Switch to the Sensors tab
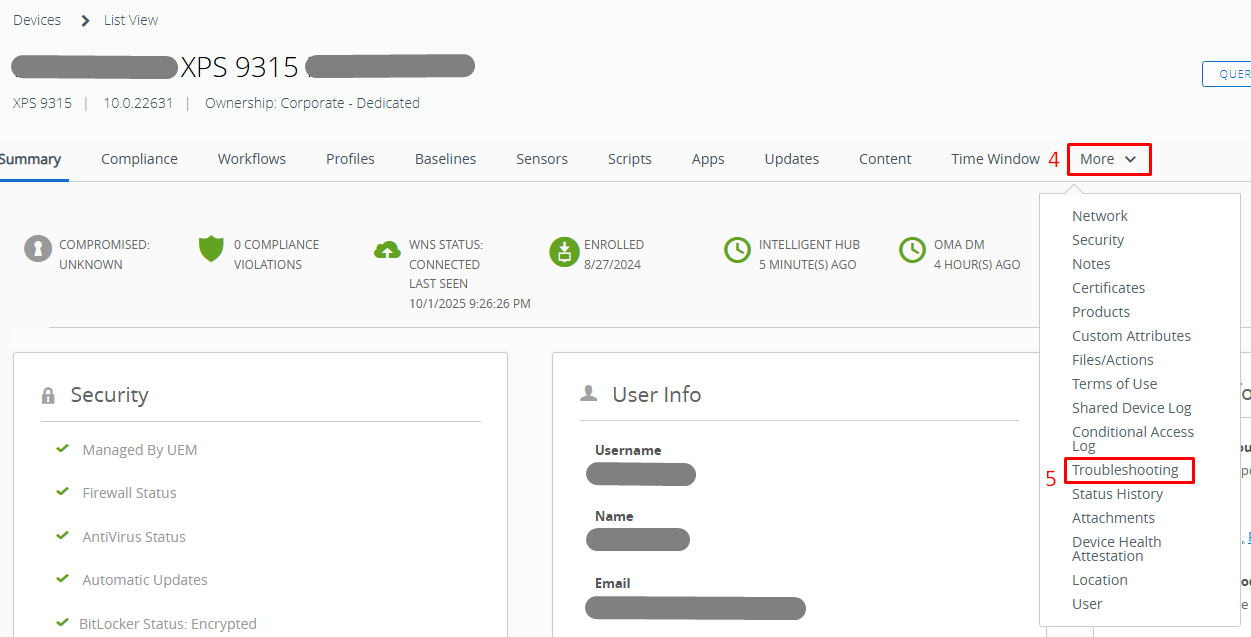 [542, 159]
